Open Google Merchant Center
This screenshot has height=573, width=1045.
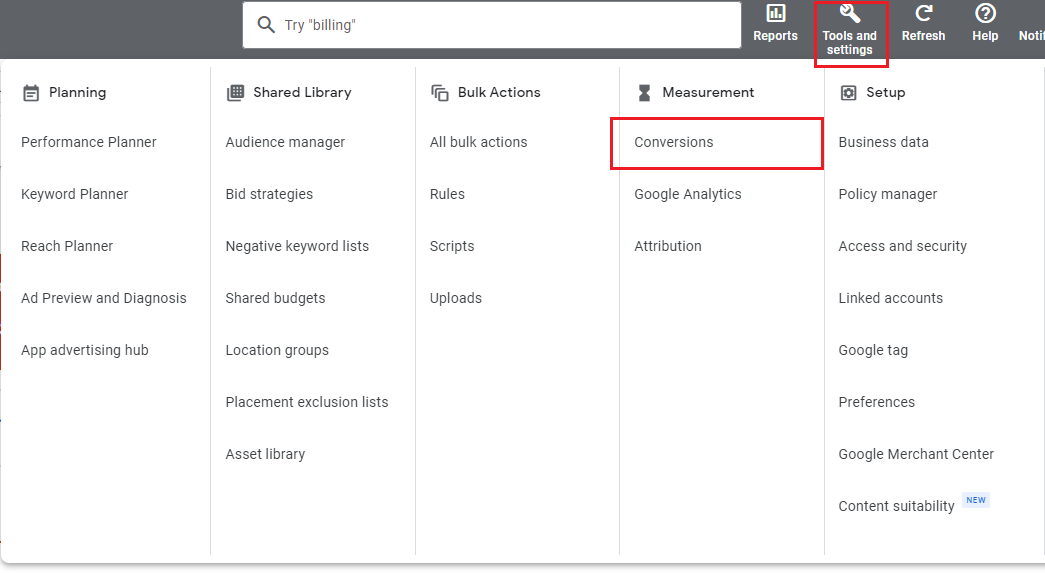pyautogui.click(x=916, y=454)
